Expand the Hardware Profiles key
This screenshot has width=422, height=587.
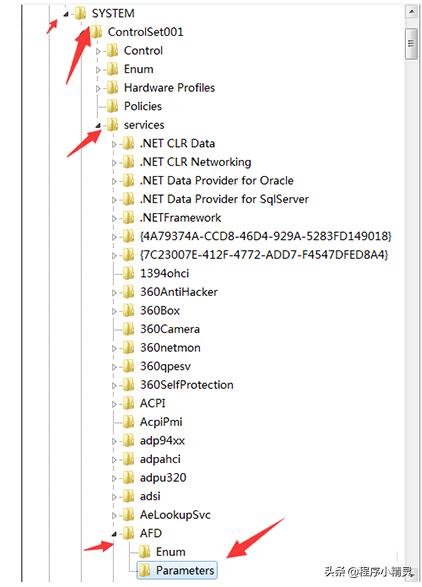tap(98, 88)
